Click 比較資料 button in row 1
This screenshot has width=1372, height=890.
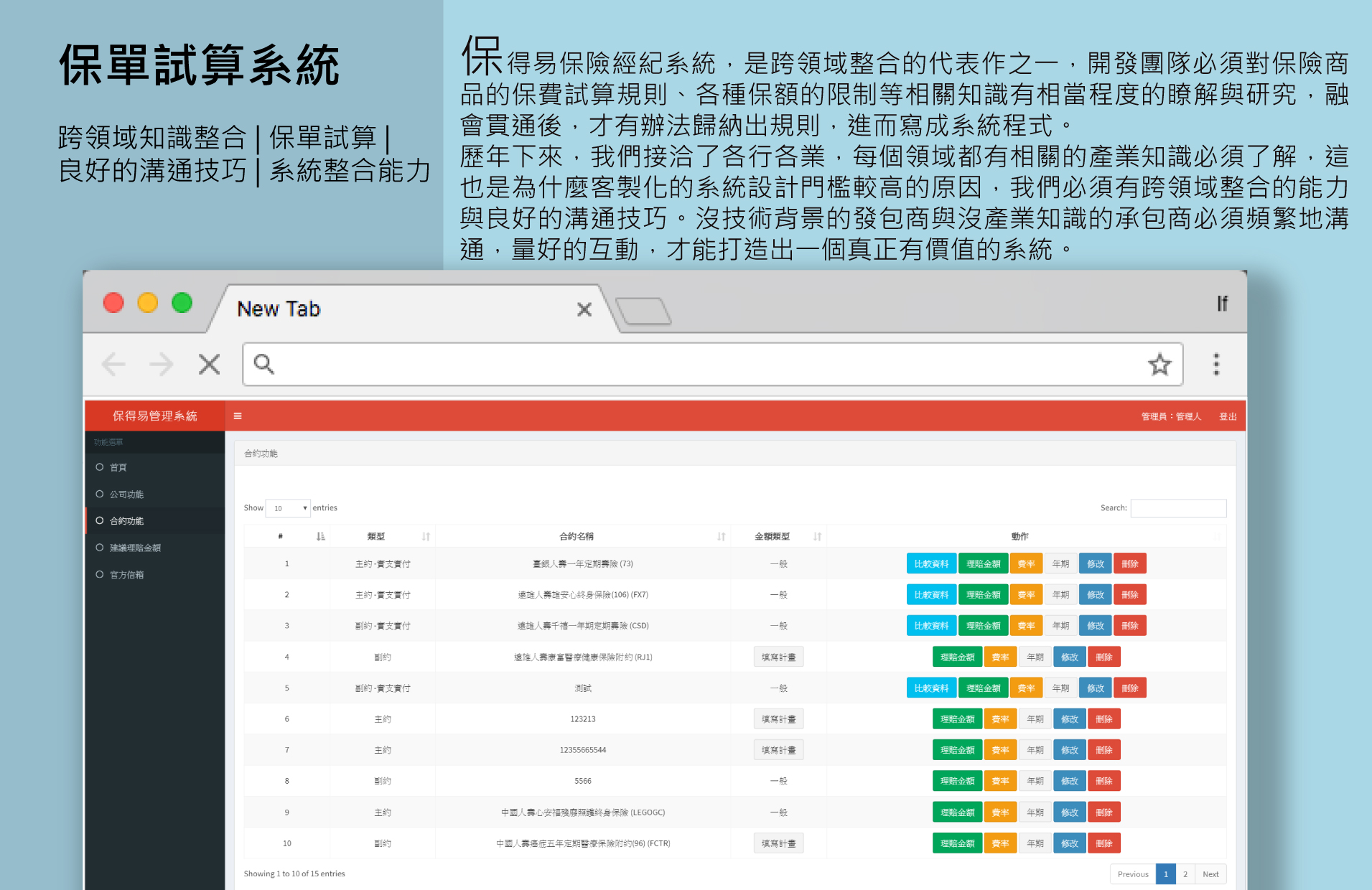pos(931,563)
